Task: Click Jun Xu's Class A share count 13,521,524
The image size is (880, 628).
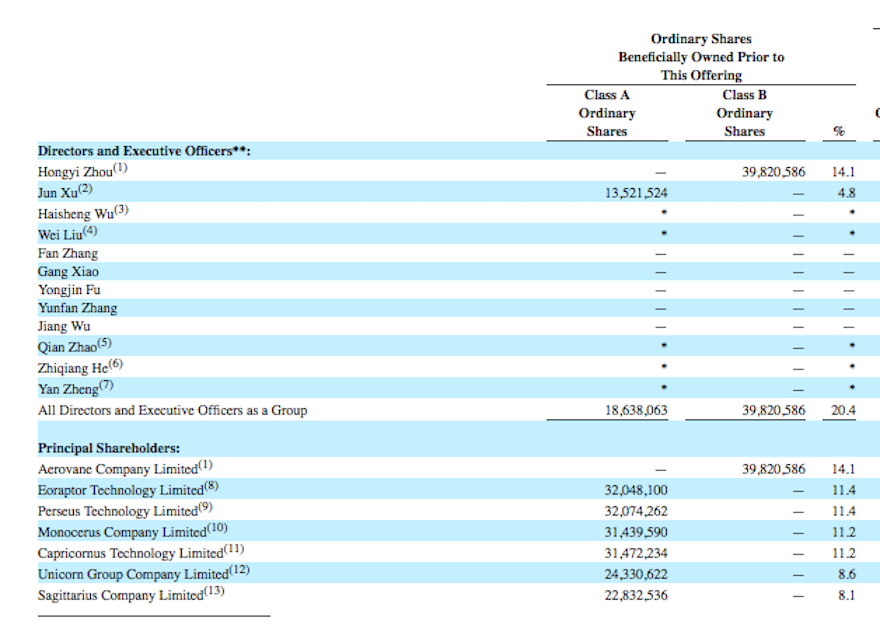Action: pos(636,193)
